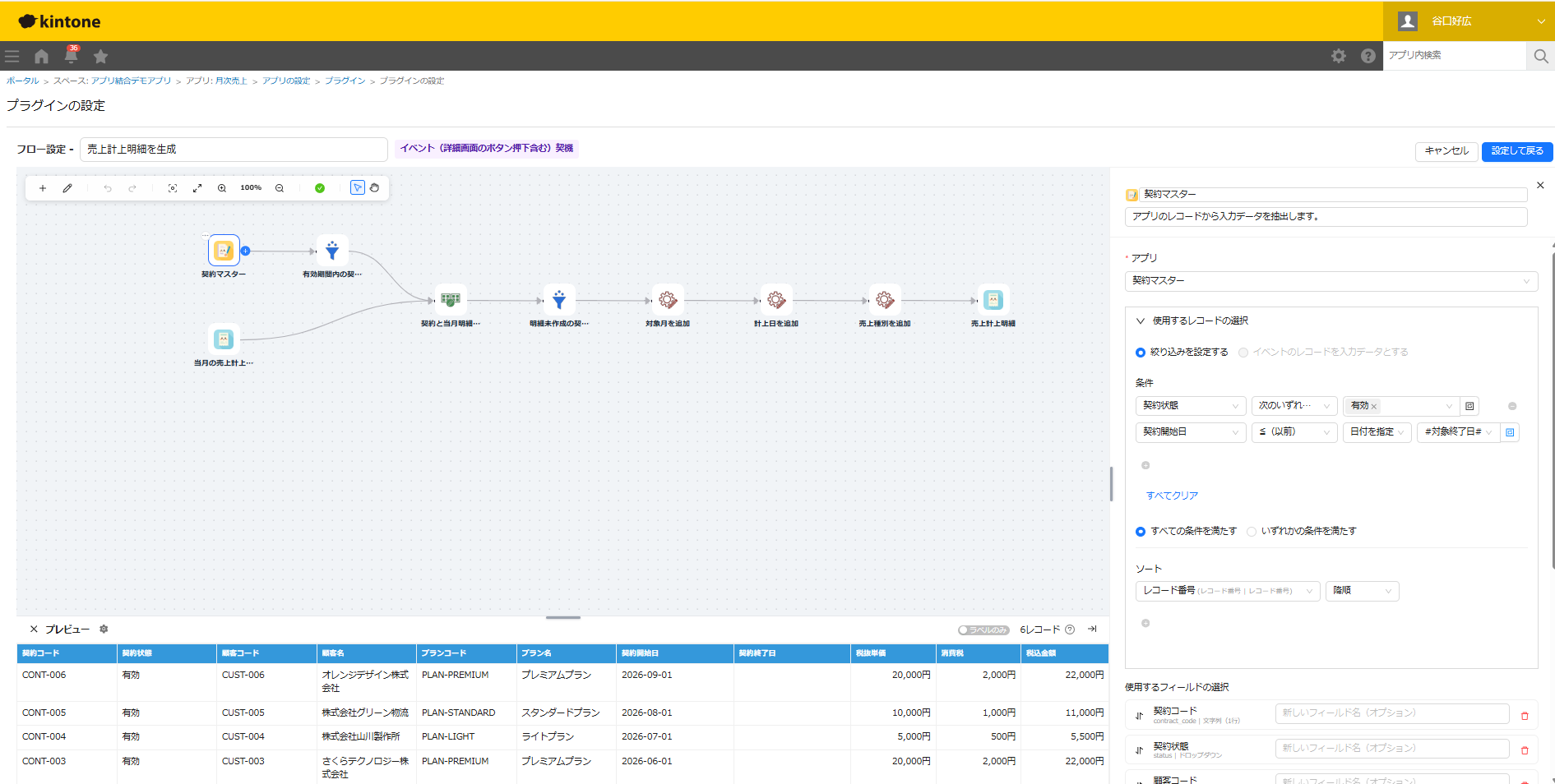Click the すべてクリア link

click(1172, 496)
